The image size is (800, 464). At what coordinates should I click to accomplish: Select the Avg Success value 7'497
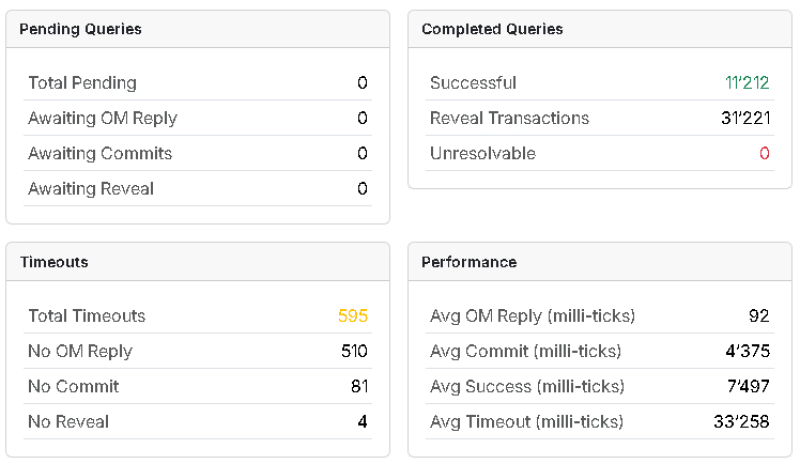[748, 386]
